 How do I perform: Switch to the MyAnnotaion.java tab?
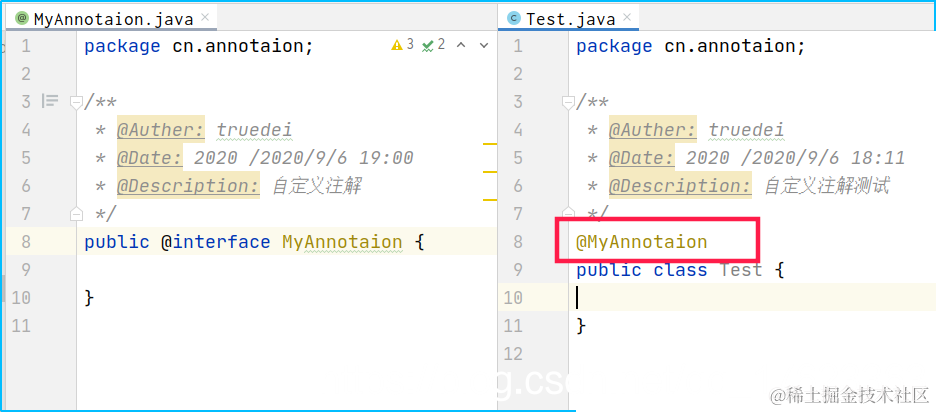113,19
